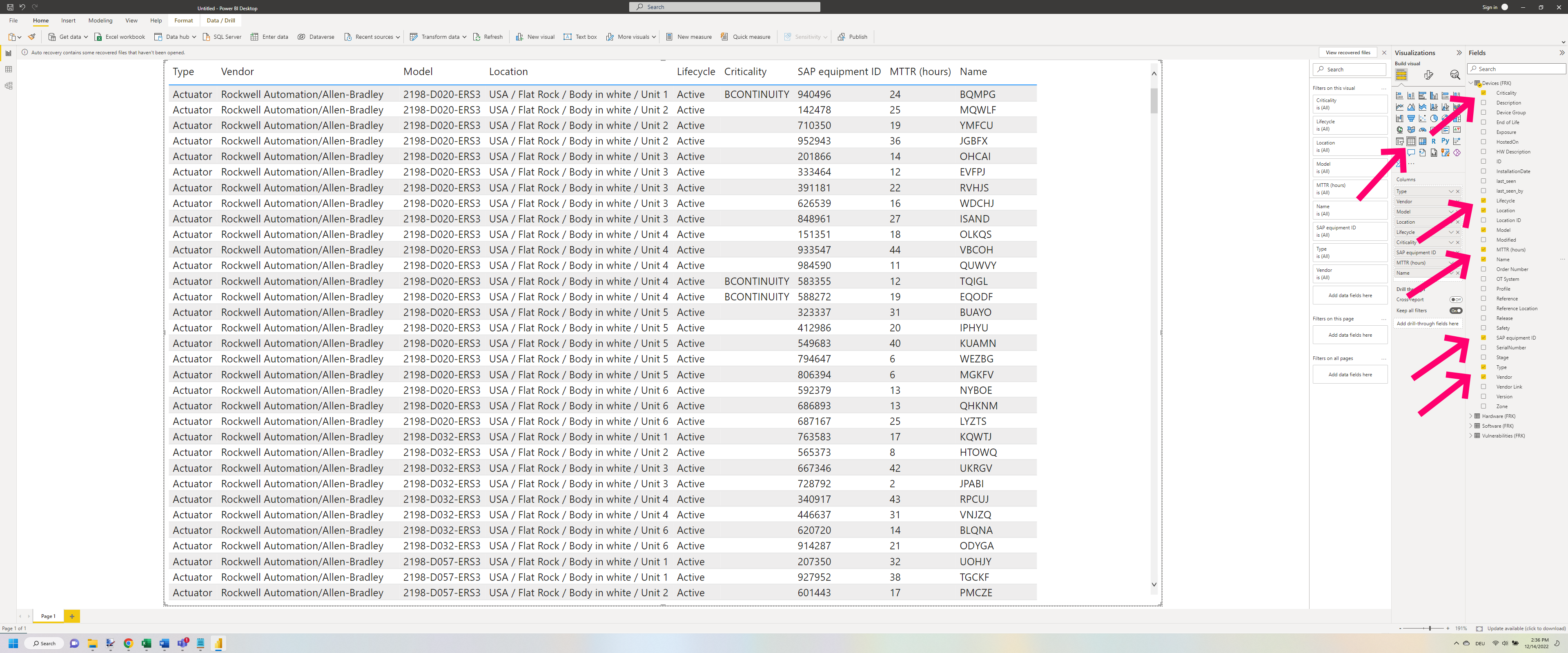Switch to the Data / Drill tab
Viewport: 1568px width, 653px height.
coord(221,21)
